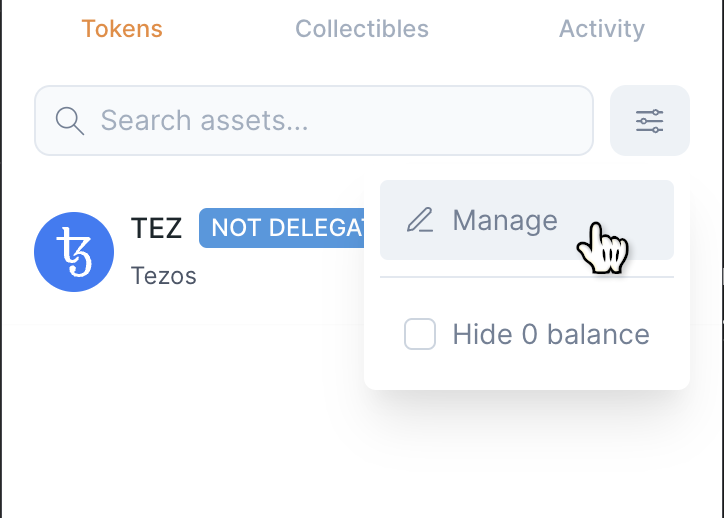The image size is (724, 518).
Task: Switch to the Tokens tab
Action: pos(122,29)
